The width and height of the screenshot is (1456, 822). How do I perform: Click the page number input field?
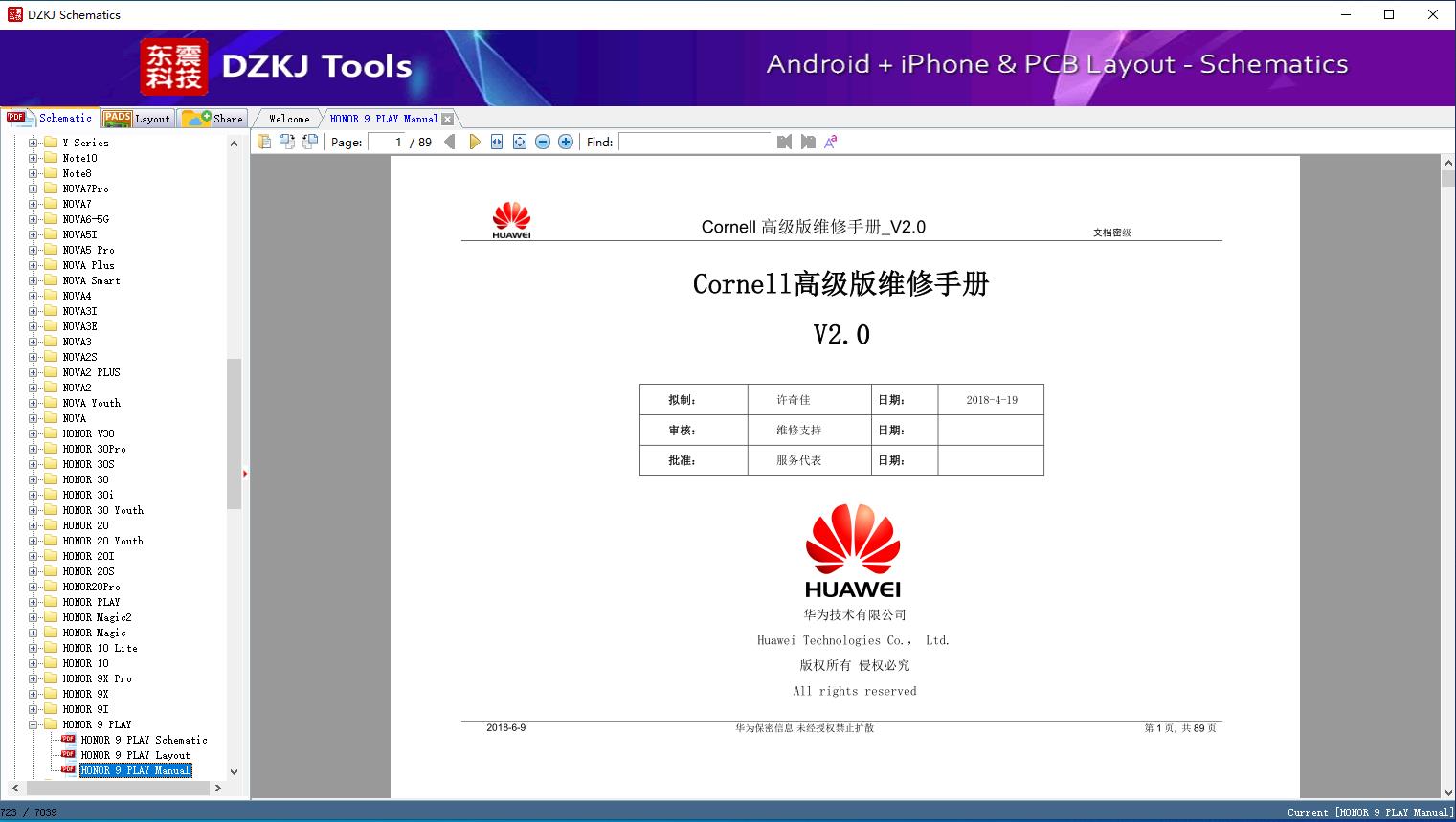pyautogui.click(x=387, y=142)
